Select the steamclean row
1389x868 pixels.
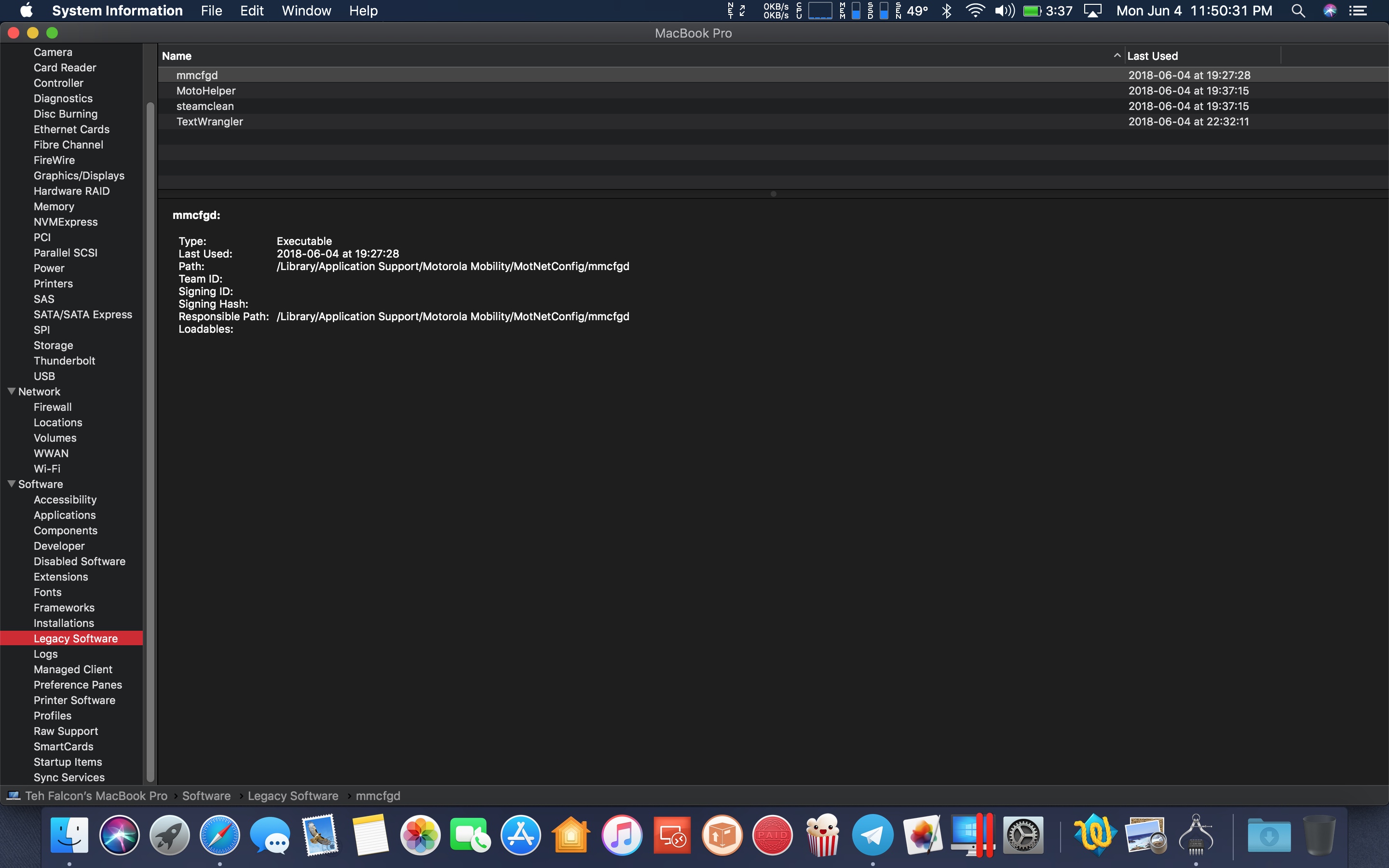click(x=773, y=106)
